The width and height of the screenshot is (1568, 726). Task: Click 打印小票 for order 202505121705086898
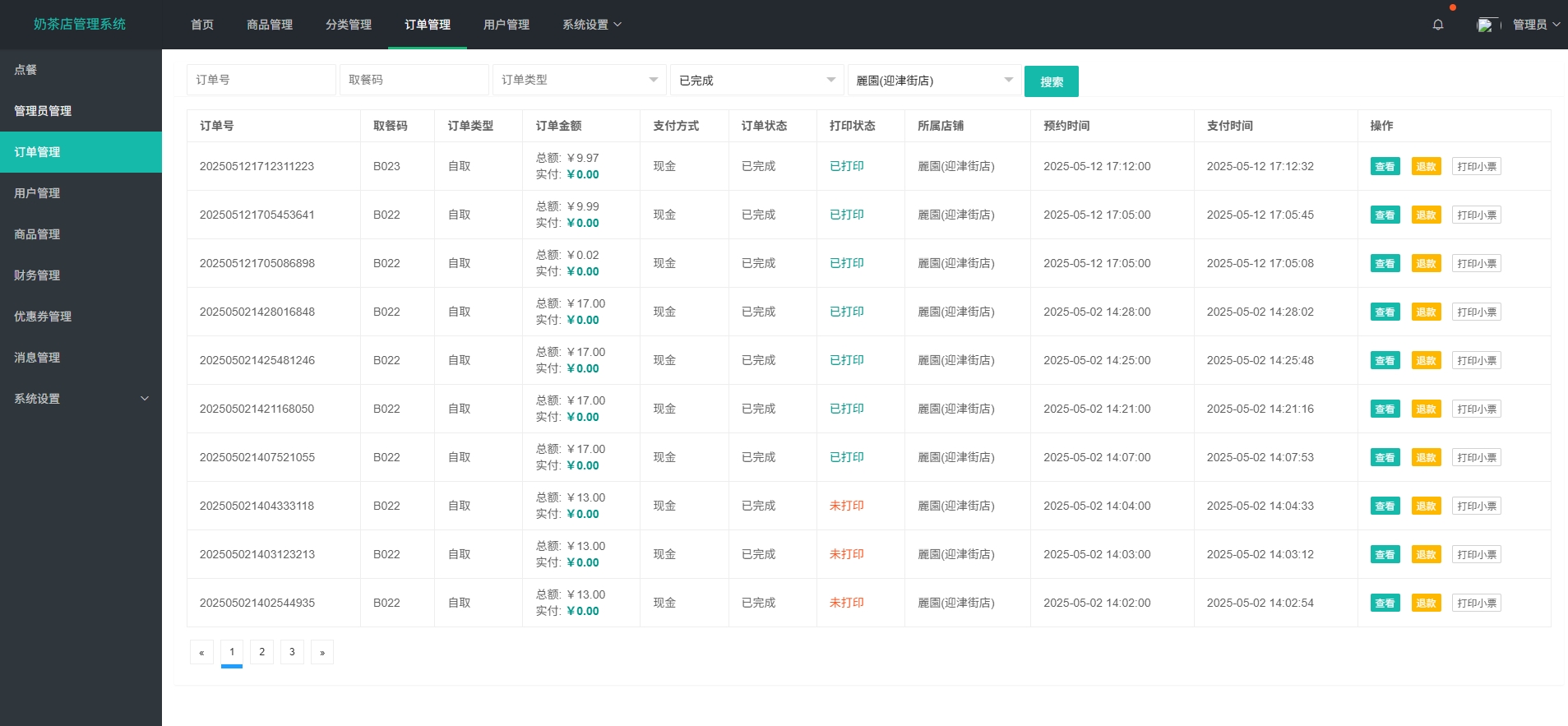(x=1477, y=264)
